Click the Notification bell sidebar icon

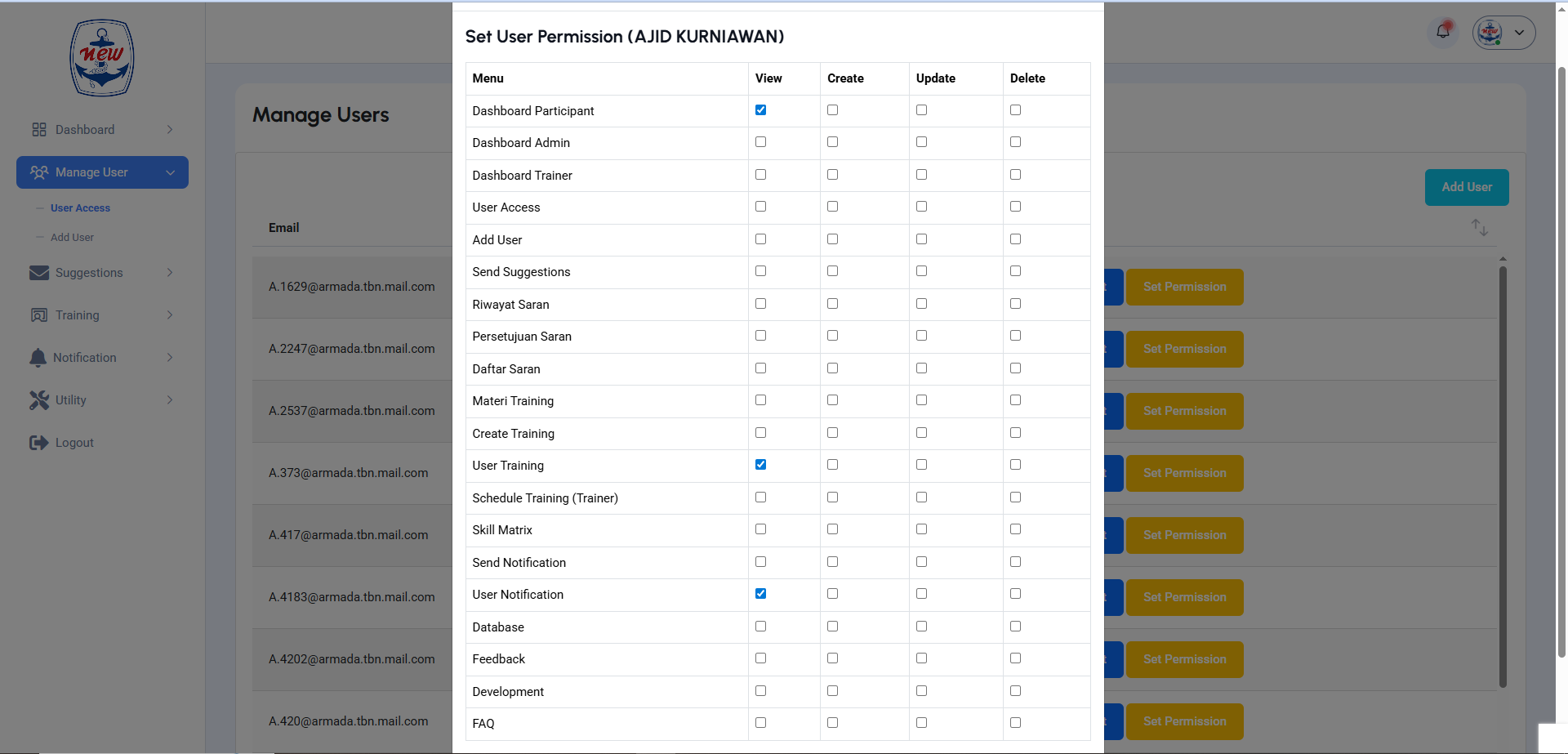38,358
